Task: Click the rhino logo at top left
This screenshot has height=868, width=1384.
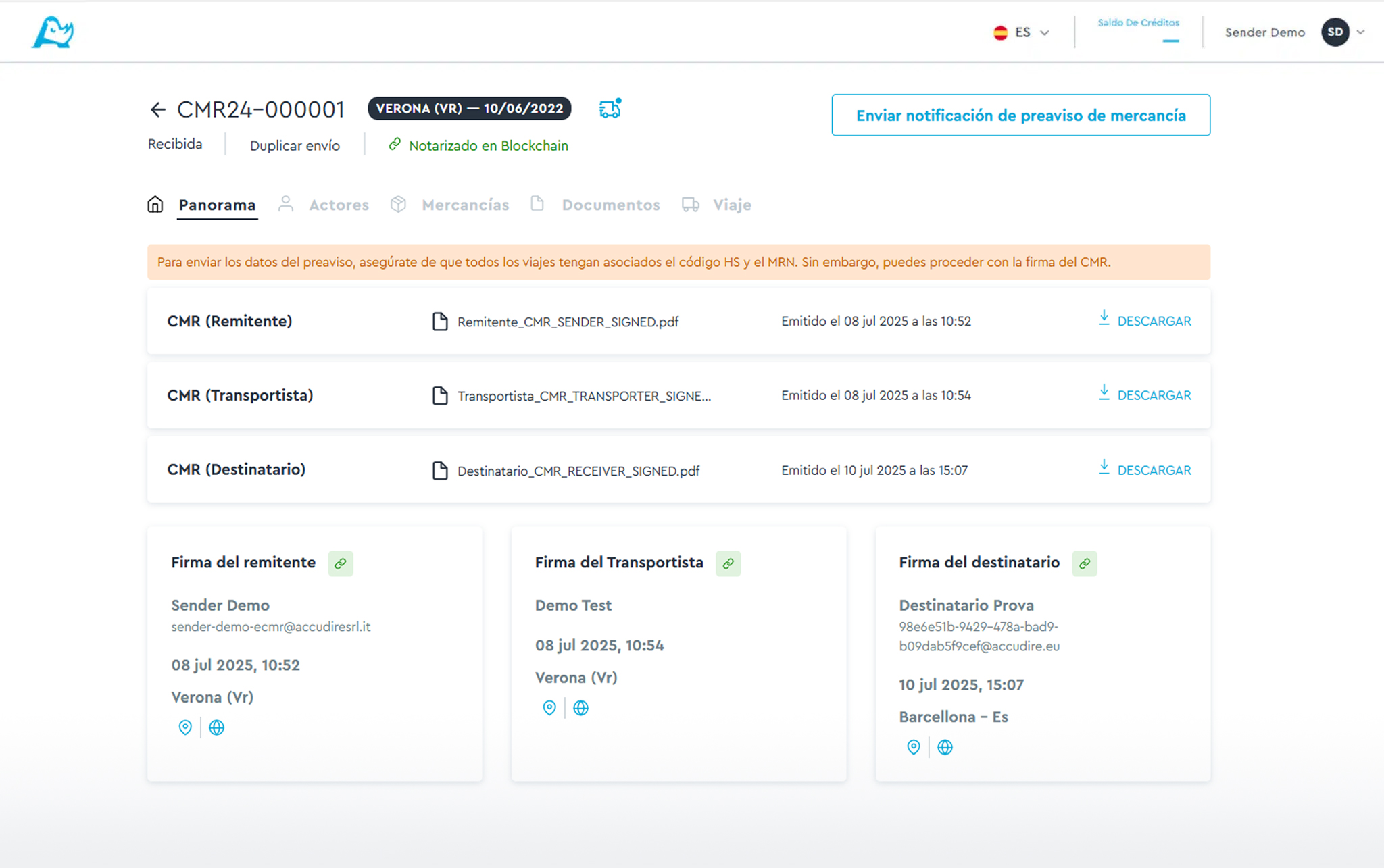Action: pos(53,32)
